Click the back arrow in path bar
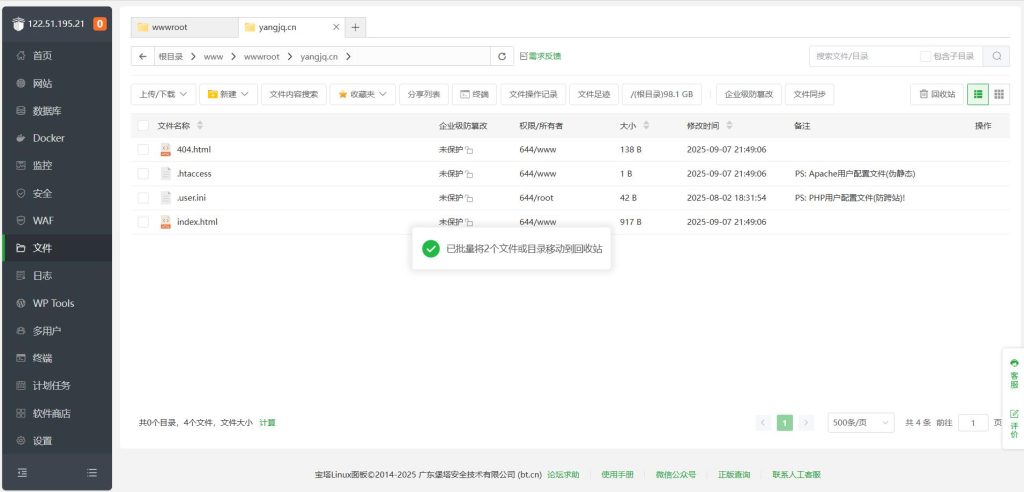This screenshot has width=1024, height=492. [142, 56]
